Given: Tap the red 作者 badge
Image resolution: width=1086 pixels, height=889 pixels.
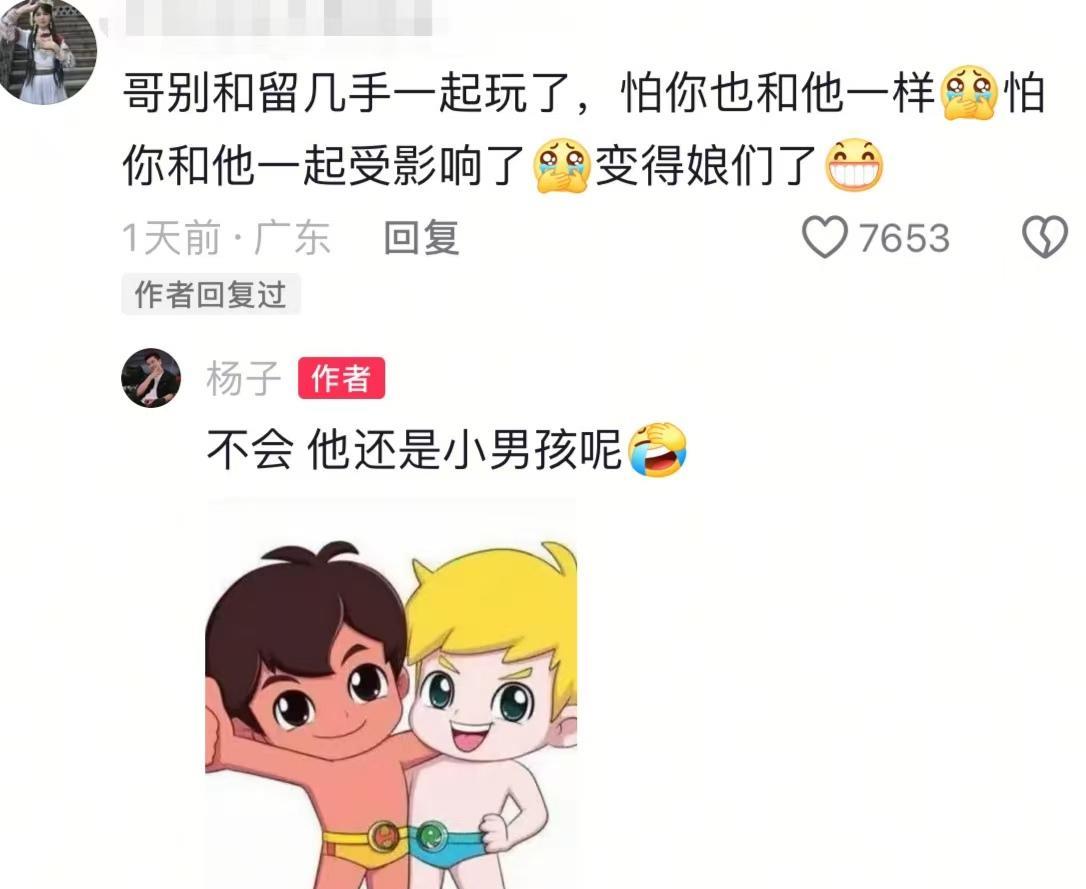Looking at the screenshot, I should click(341, 378).
